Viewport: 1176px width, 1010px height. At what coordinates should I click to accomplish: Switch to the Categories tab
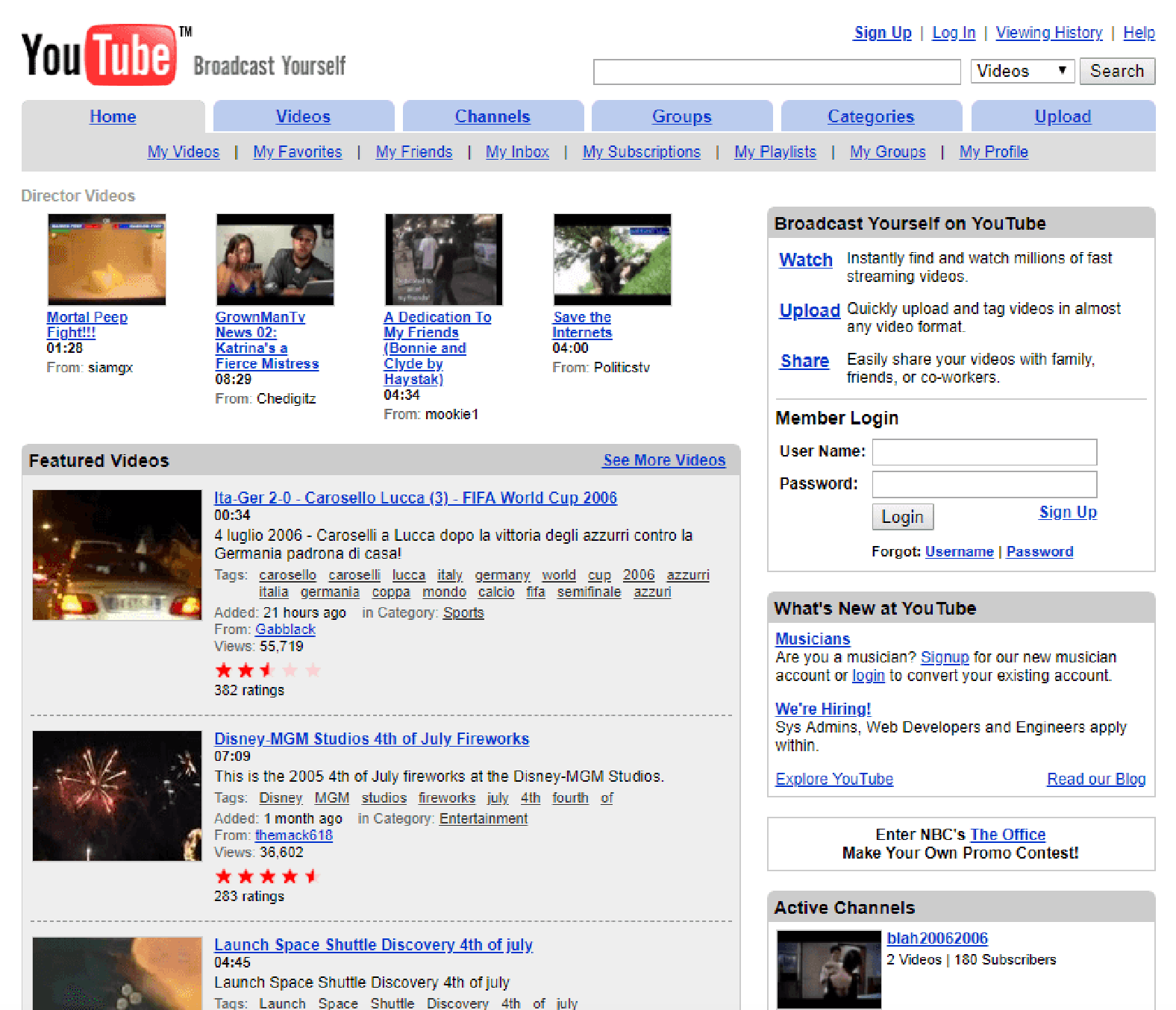pyautogui.click(x=871, y=116)
